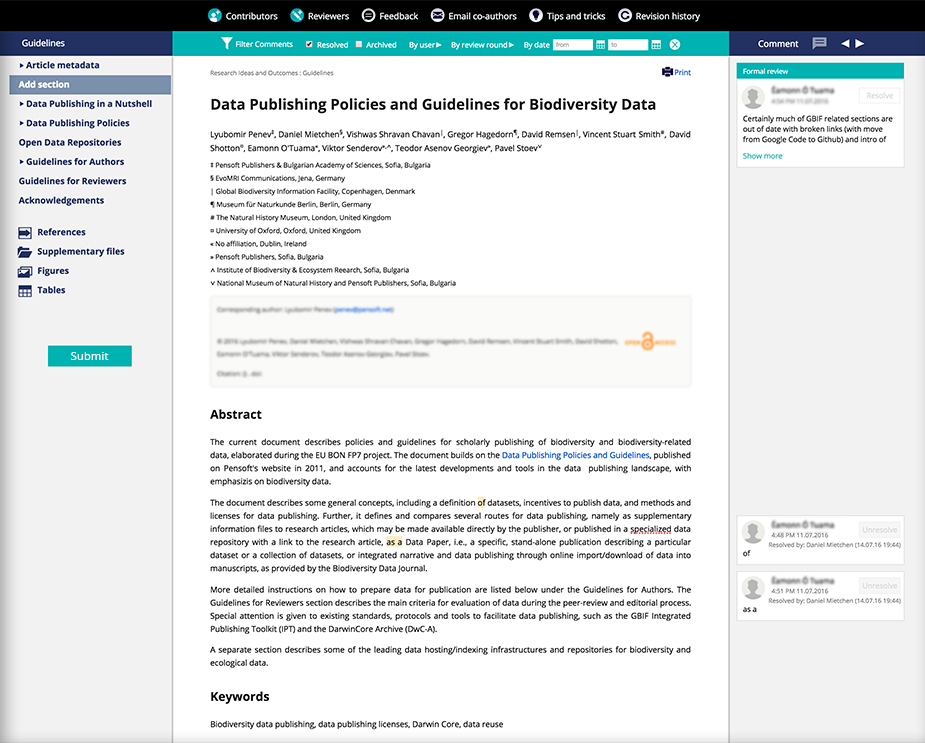Screen dimensions: 925x743
Task: Click the Filter Comments funnel icon
Action: [x=227, y=43]
